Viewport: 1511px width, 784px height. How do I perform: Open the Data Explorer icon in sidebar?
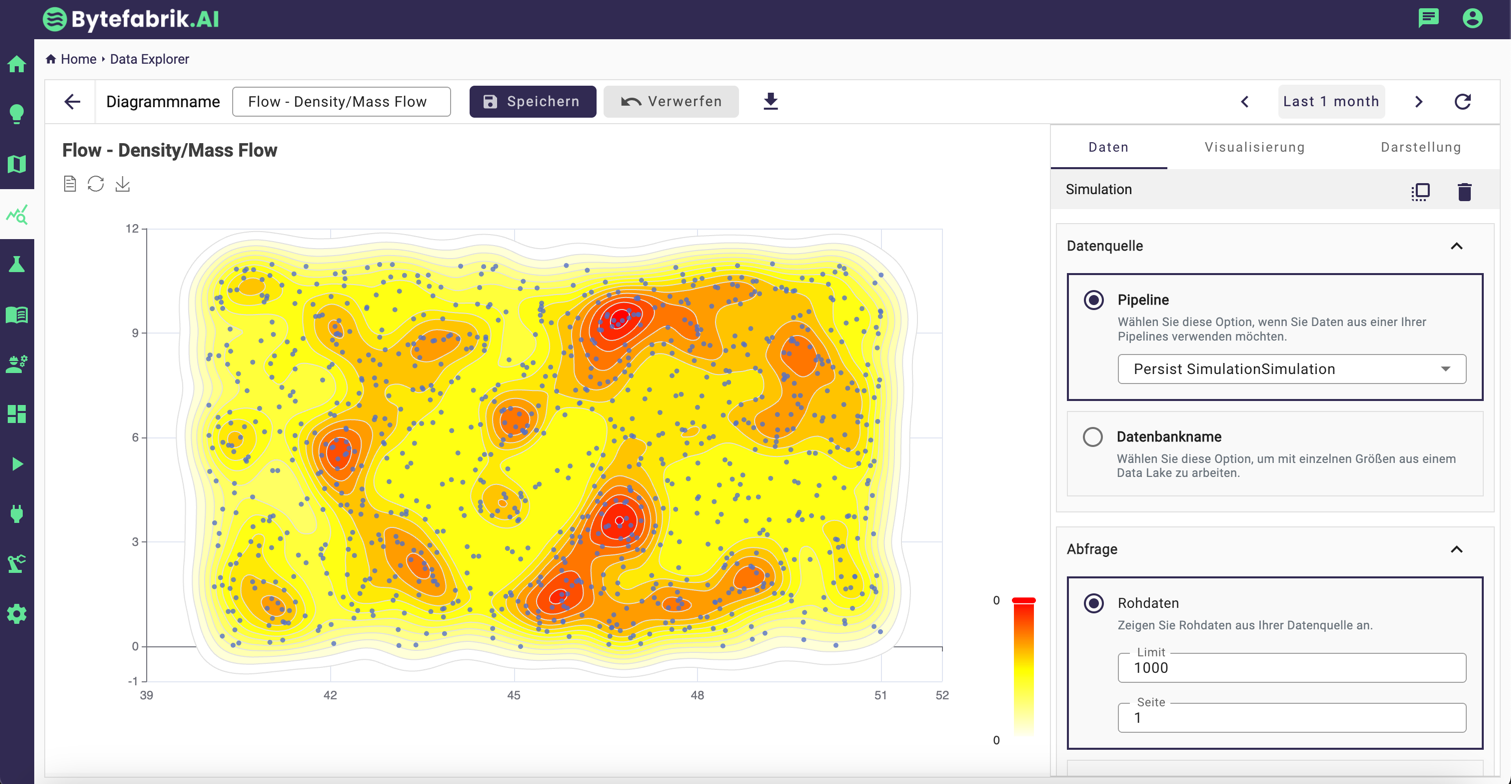point(17,214)
